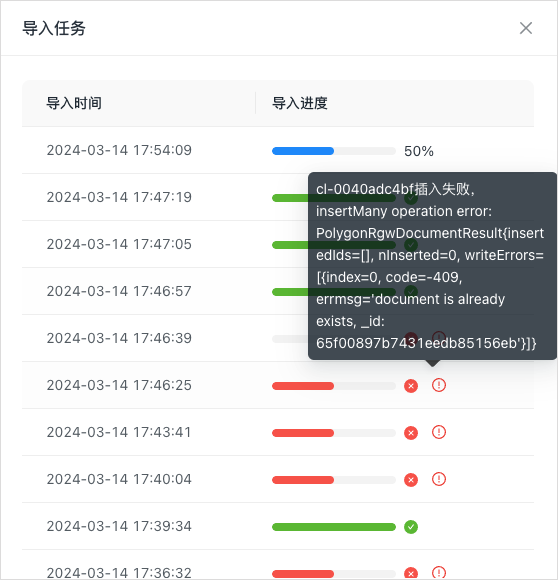This screenshot has width=558, height=580.
Task: Click error info icon for 17:46:25 task
Action: pyautogui.click(x=439, y=385)
